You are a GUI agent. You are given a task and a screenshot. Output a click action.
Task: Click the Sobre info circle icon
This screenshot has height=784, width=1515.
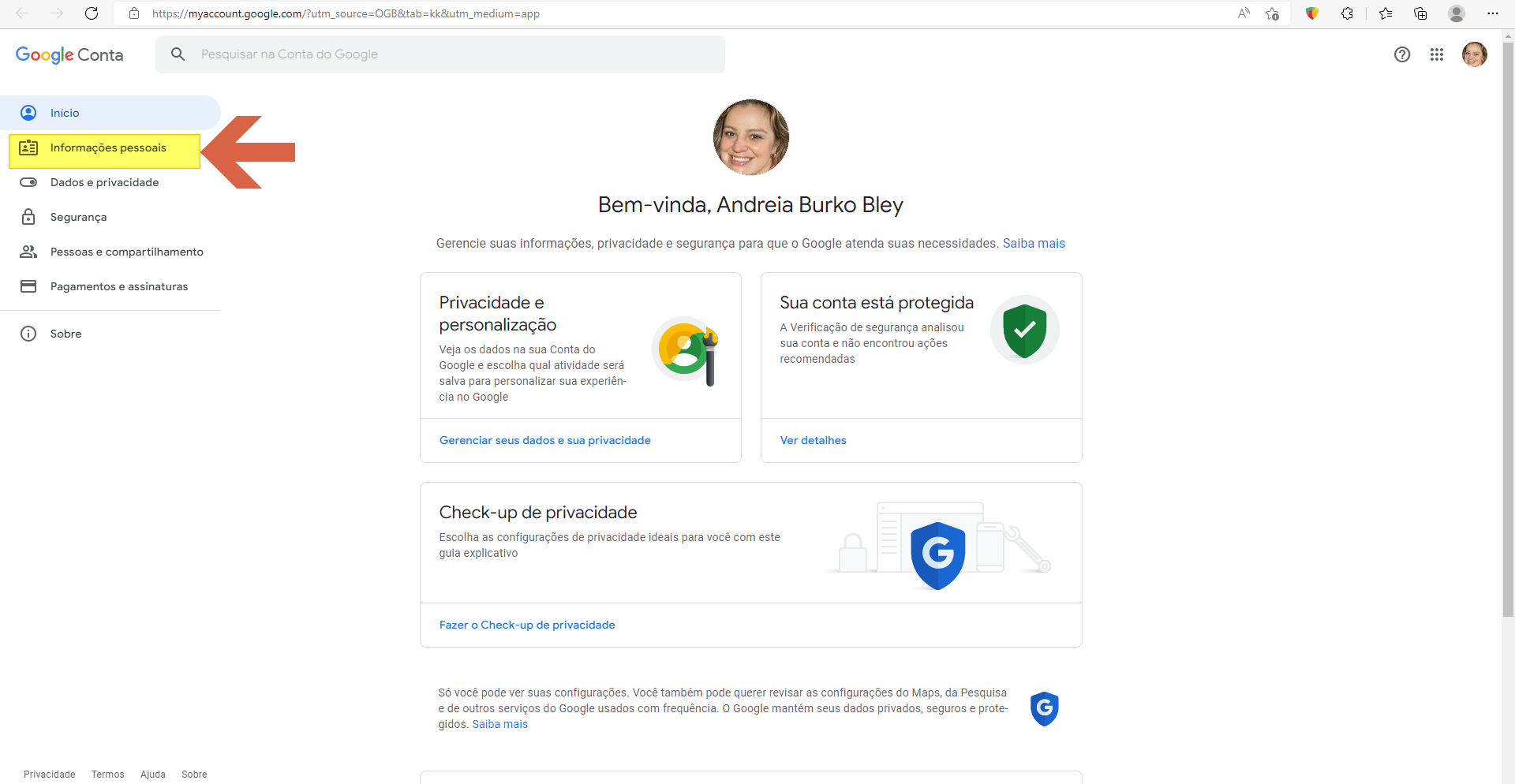point(28,334)
